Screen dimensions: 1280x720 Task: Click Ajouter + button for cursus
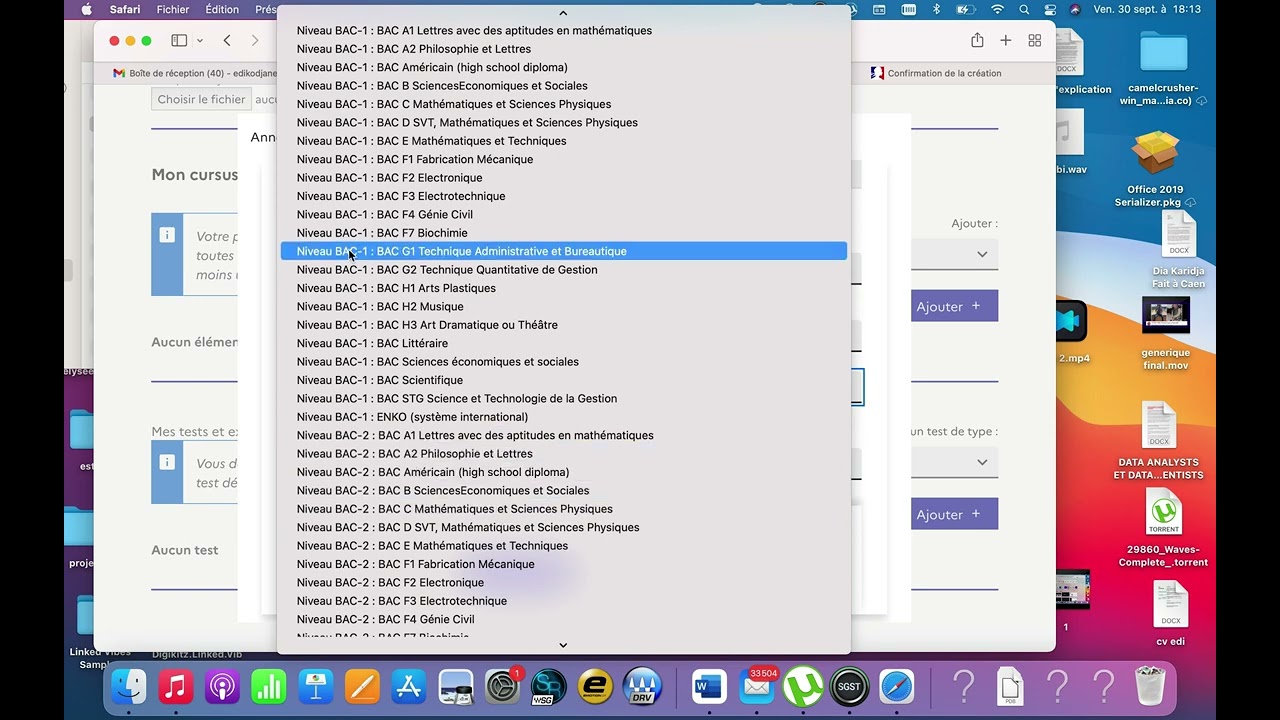tap(955, 306)
